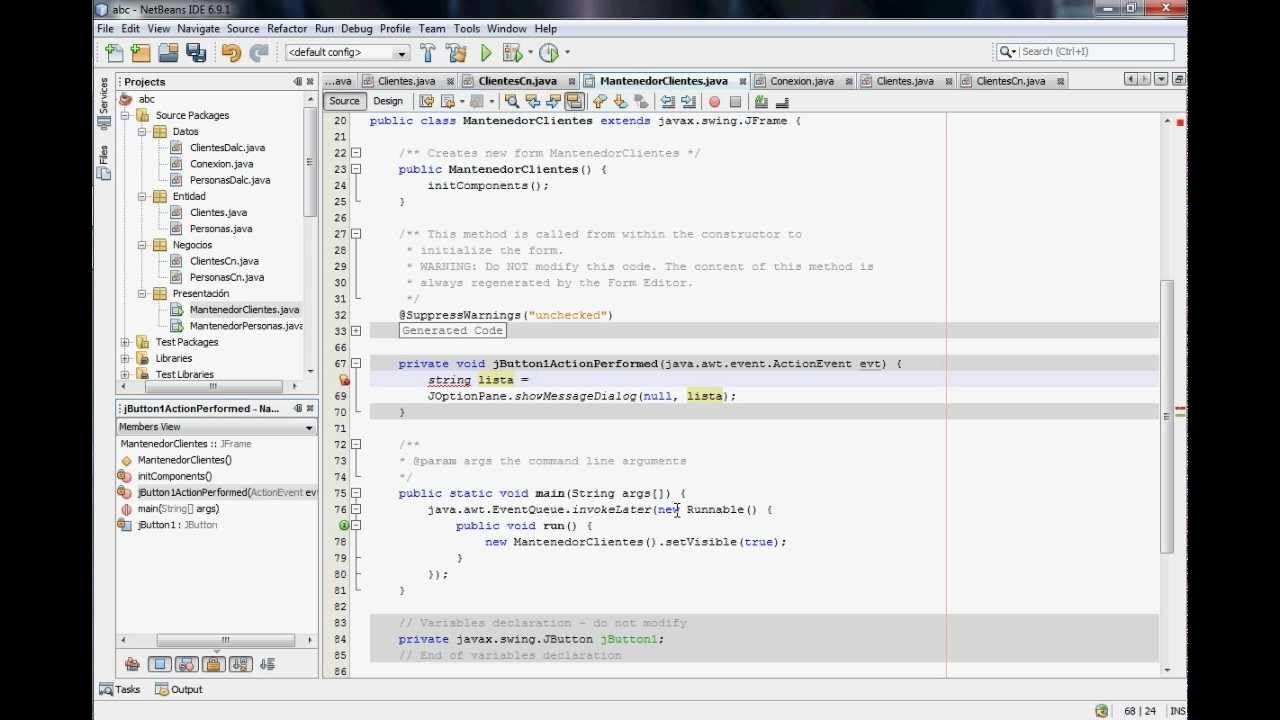Show opened documents list dropdown
Screen dimensions: 1280x720
(x=1161, y=79)
